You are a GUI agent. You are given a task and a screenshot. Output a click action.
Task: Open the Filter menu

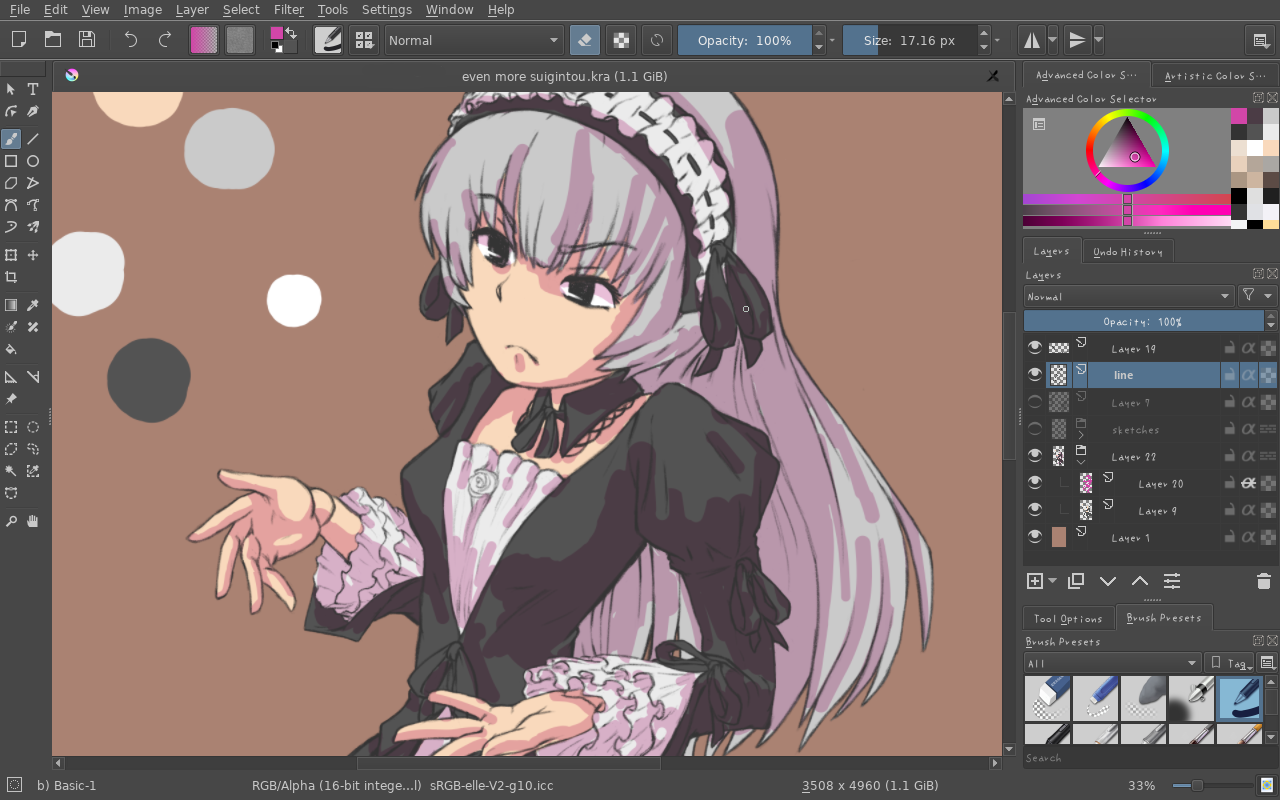tap(288, 10)
